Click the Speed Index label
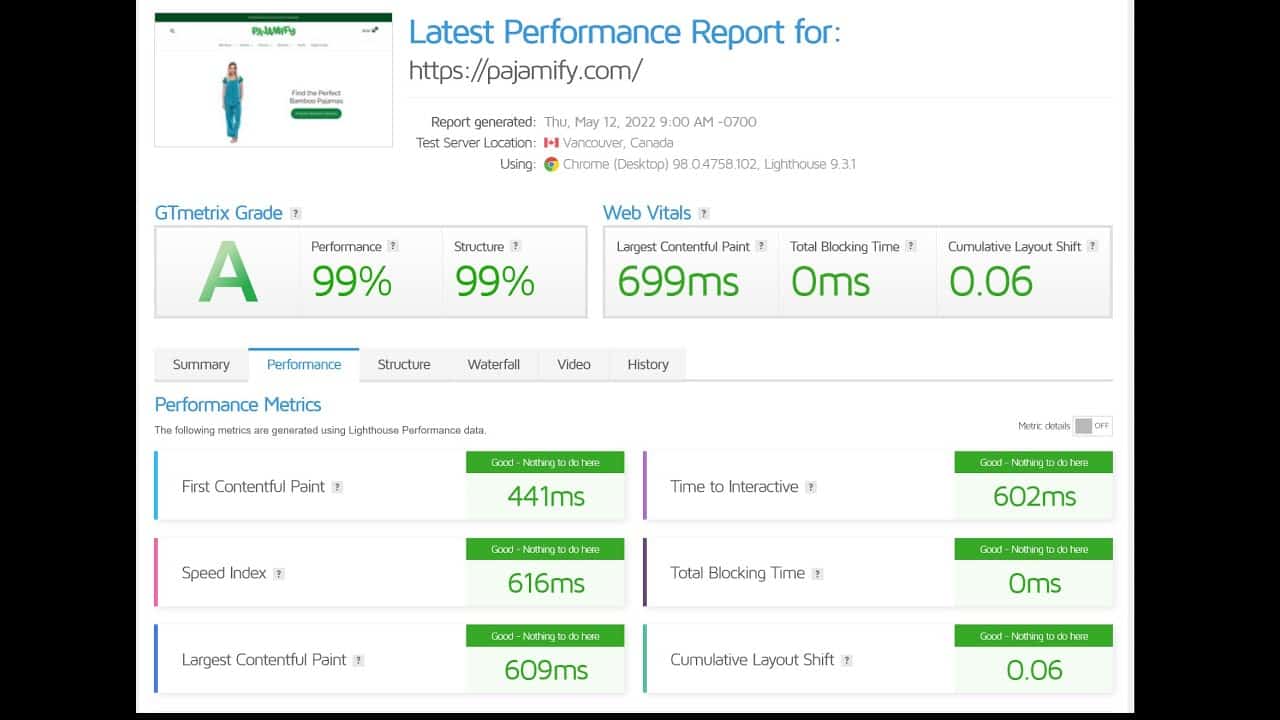 tap(224, 574)
